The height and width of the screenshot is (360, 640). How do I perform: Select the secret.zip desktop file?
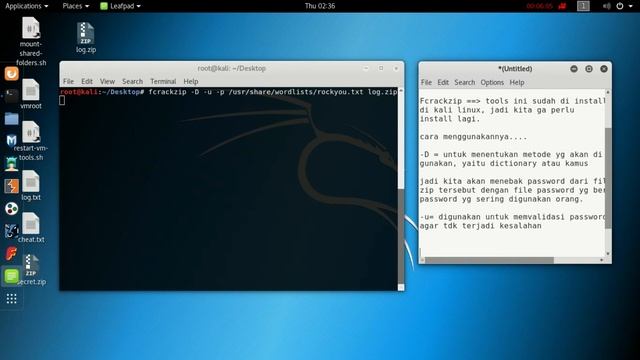(x=32, y=270)
